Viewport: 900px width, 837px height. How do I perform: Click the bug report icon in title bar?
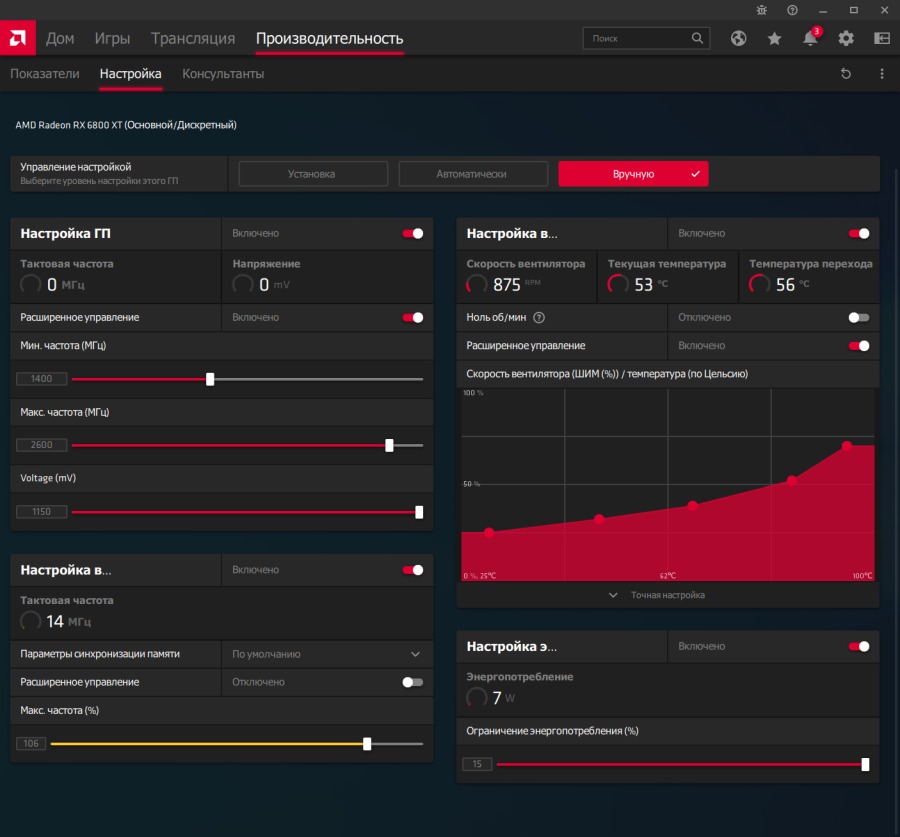[763, 10]
